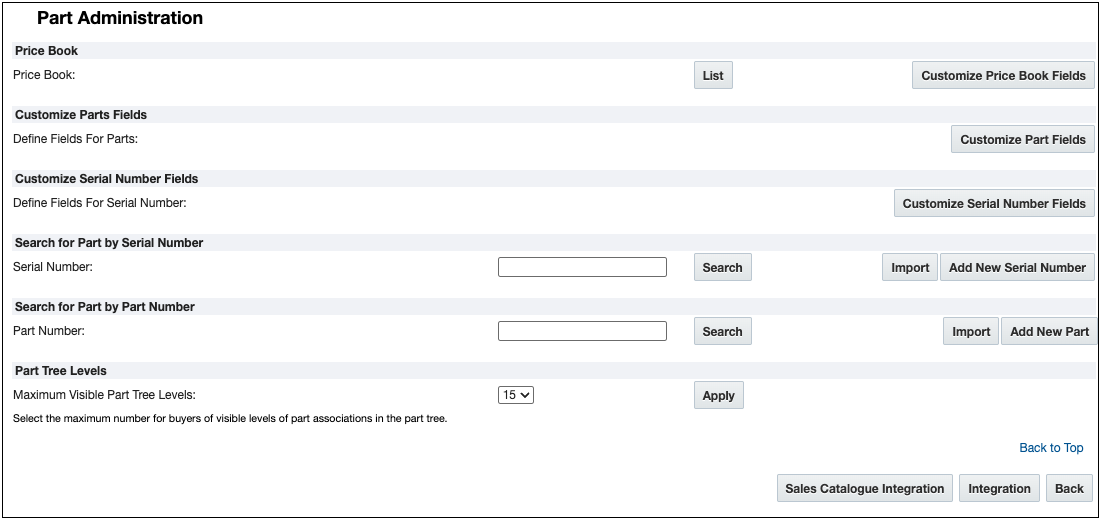Click the Integration button
Image resolution: width=1101 pixels, height=520 pixels.
pos(999,488)
